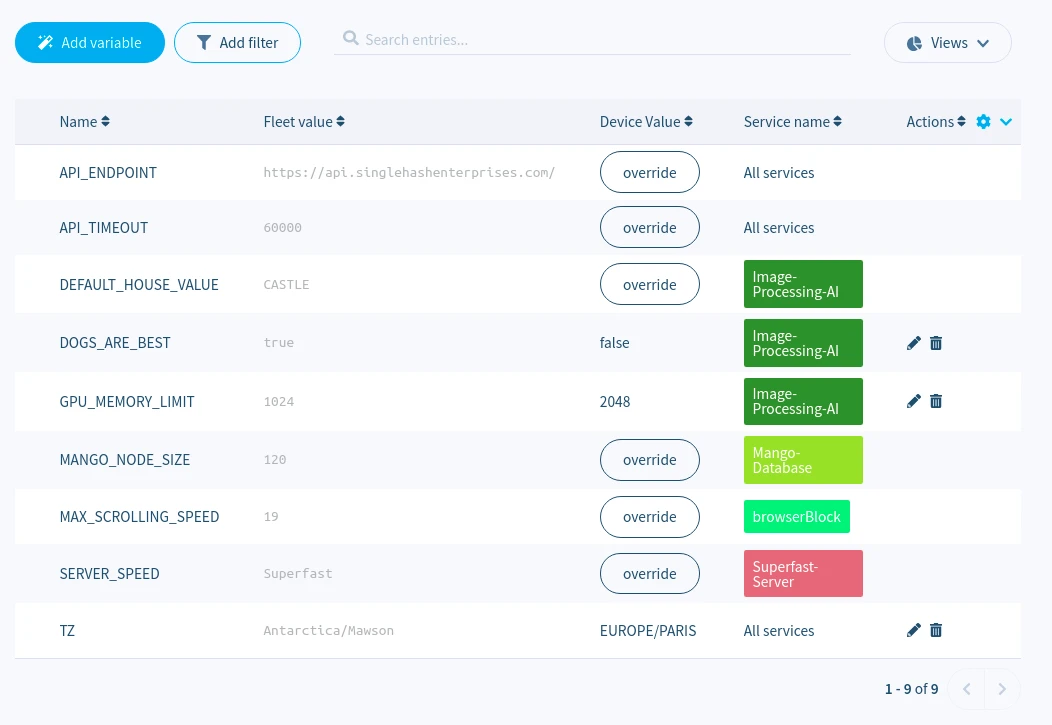Click the pie chart icon inside Views button
The width and height of the screenshot is (1052, 725).
click(x=914, y=43)
